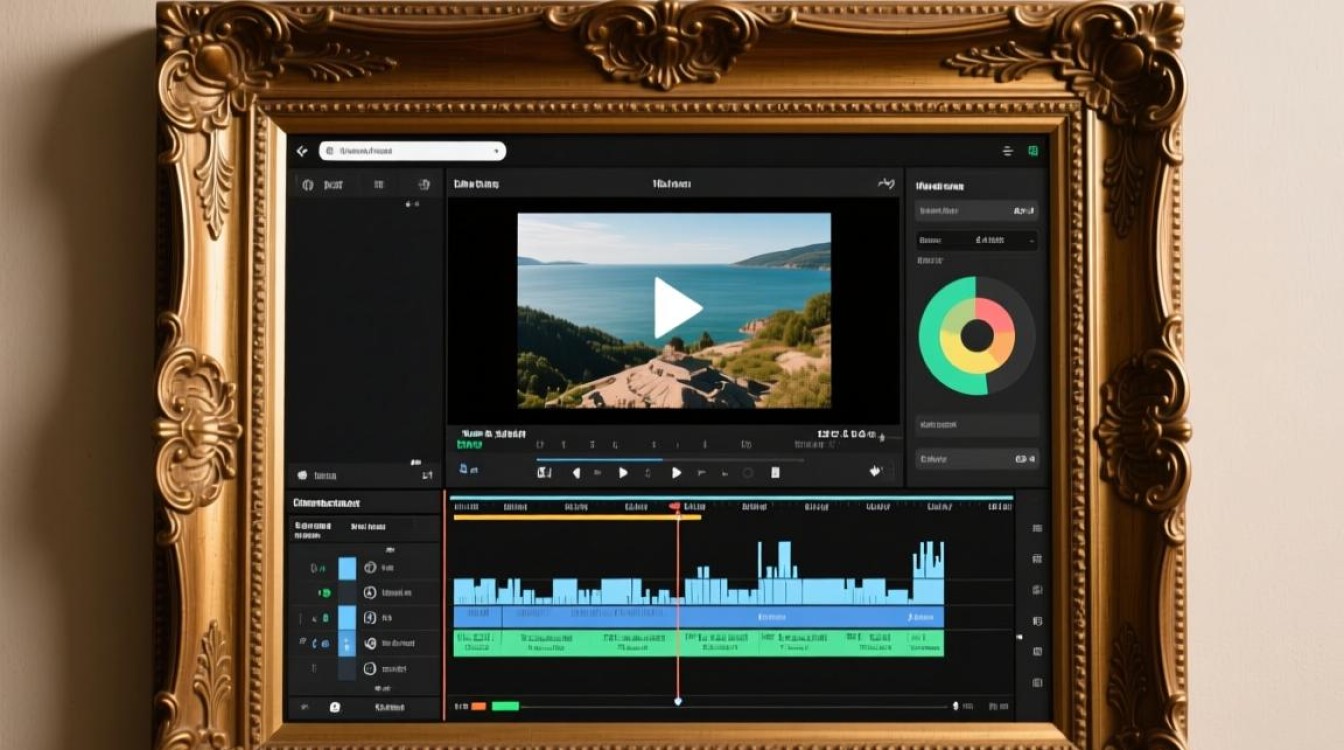Click the large white play button on the video
1344x750 pixels.
pos(677,307)
